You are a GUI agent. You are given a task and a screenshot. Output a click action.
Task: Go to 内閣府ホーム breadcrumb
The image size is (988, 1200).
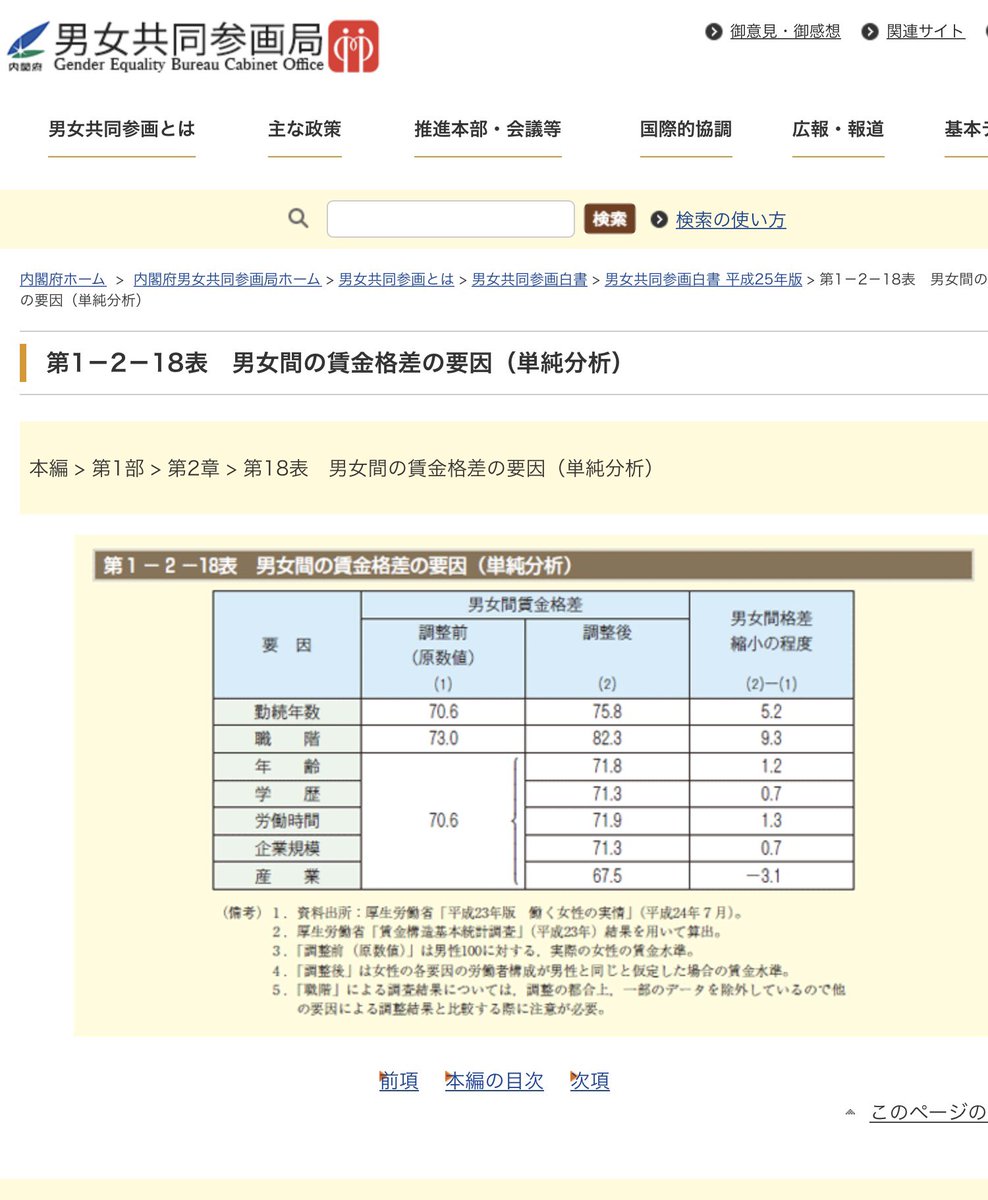(63, 279)
